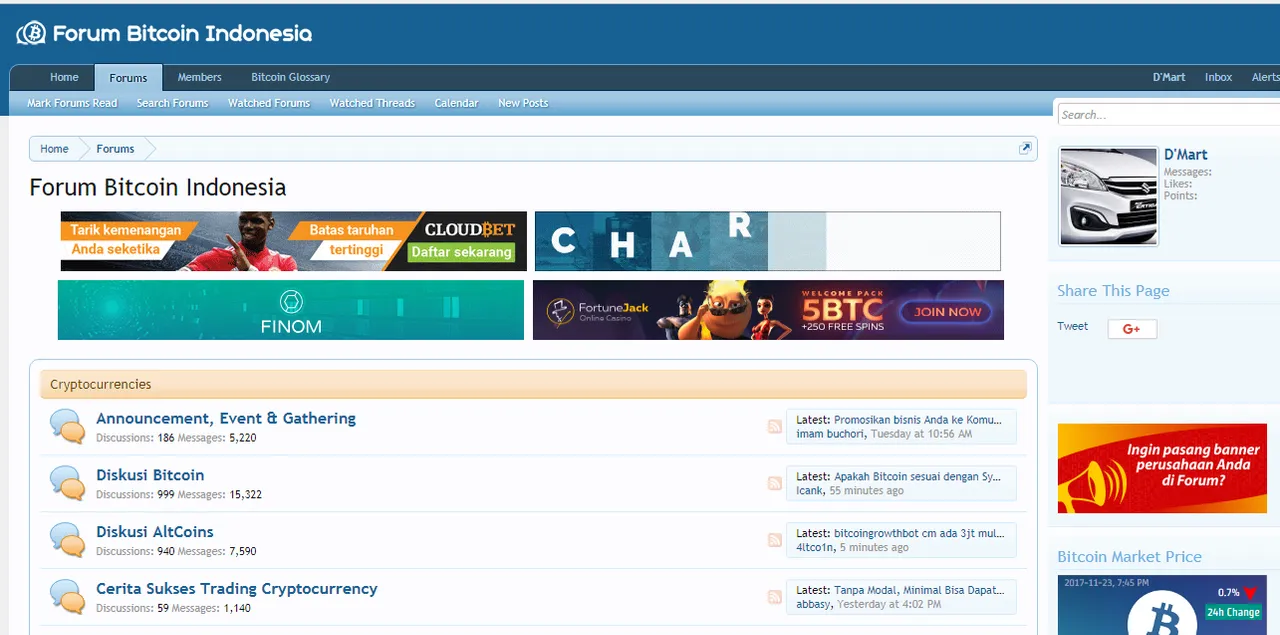Screen dimensions: 1280x635
Task: Click RSS icon for Cerita Sukses Trading Cryptocurrency
Action: point(775,597)
